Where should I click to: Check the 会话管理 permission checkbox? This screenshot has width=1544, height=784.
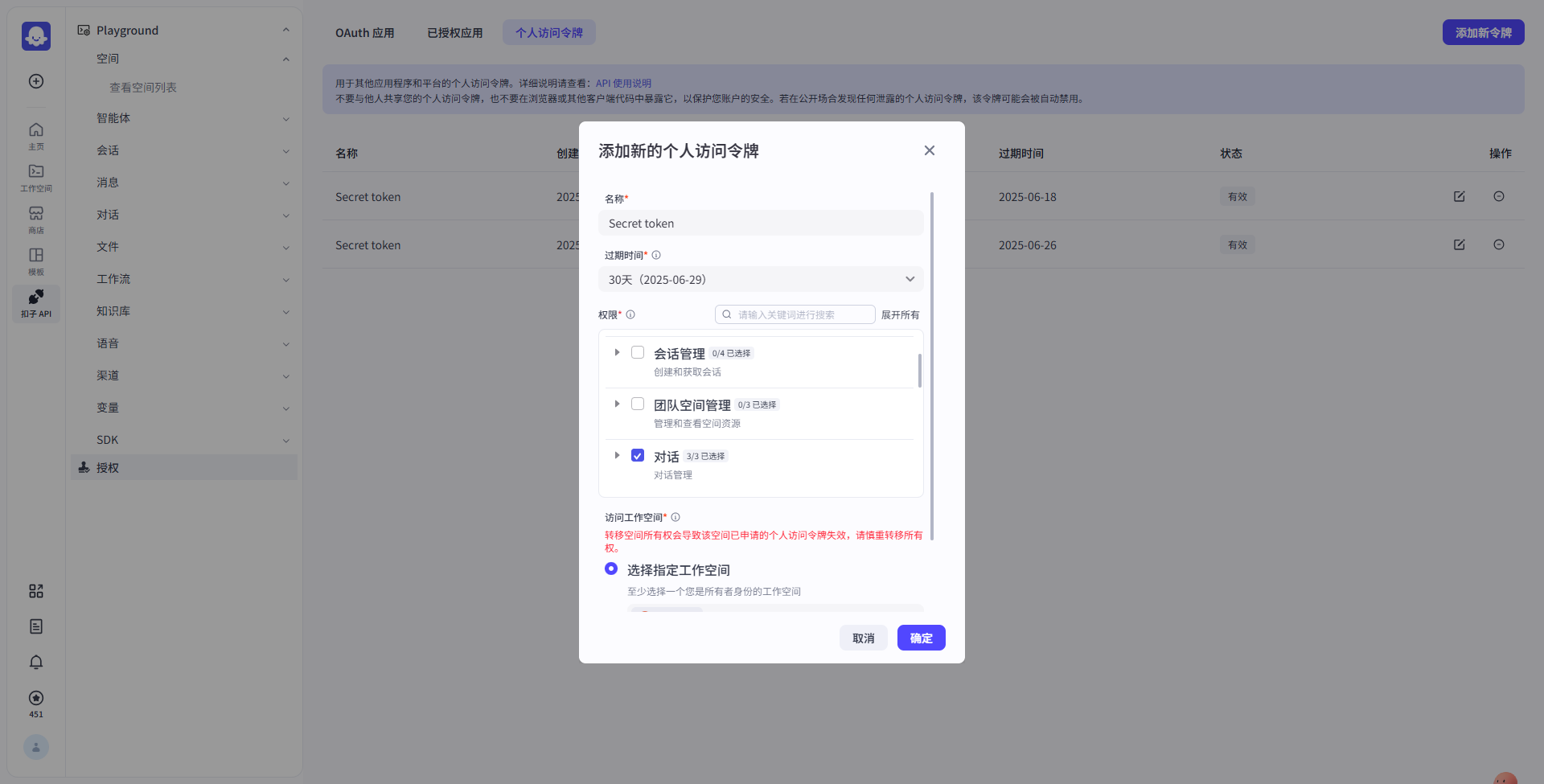point(638,353)
